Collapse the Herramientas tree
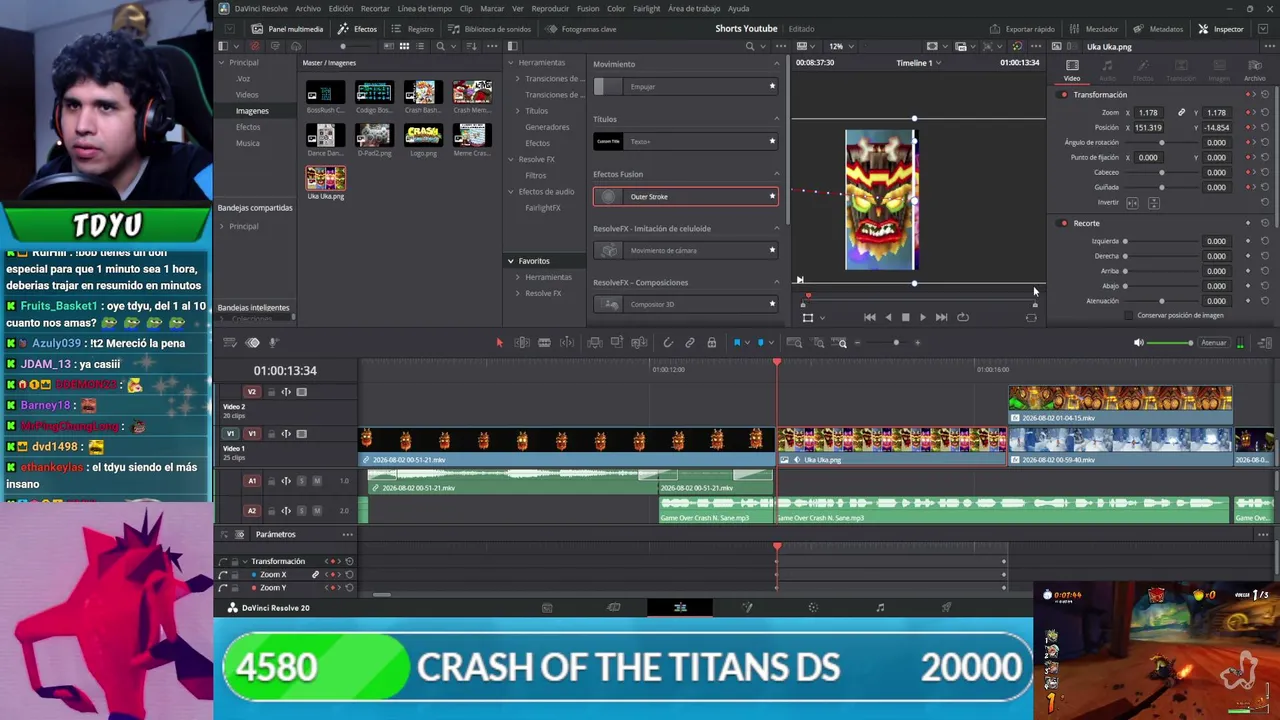Viewport: 1280px width, 720px height. click(x=510, y=63)
